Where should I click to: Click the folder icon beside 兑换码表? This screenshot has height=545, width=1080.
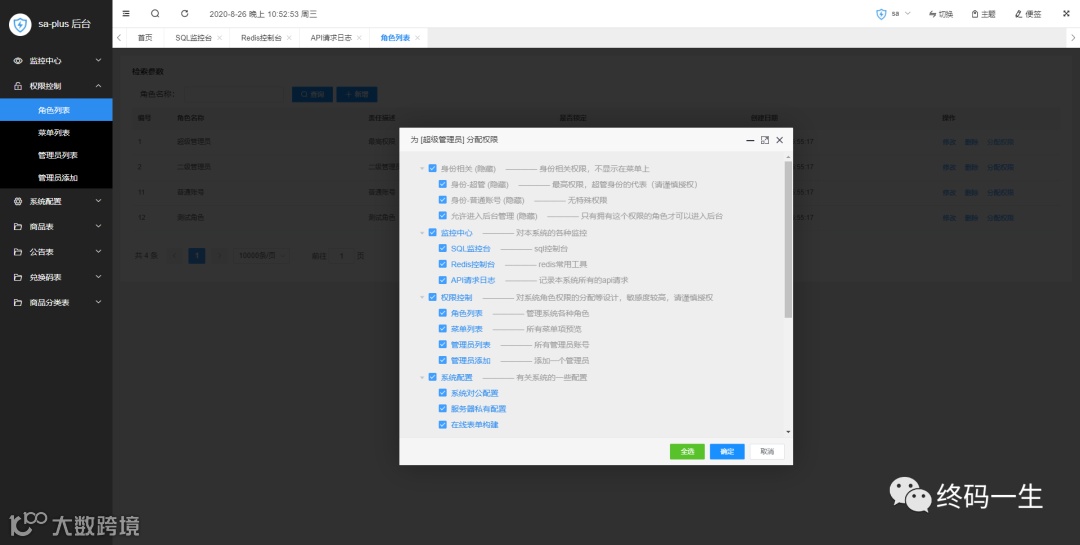point(18,277)
